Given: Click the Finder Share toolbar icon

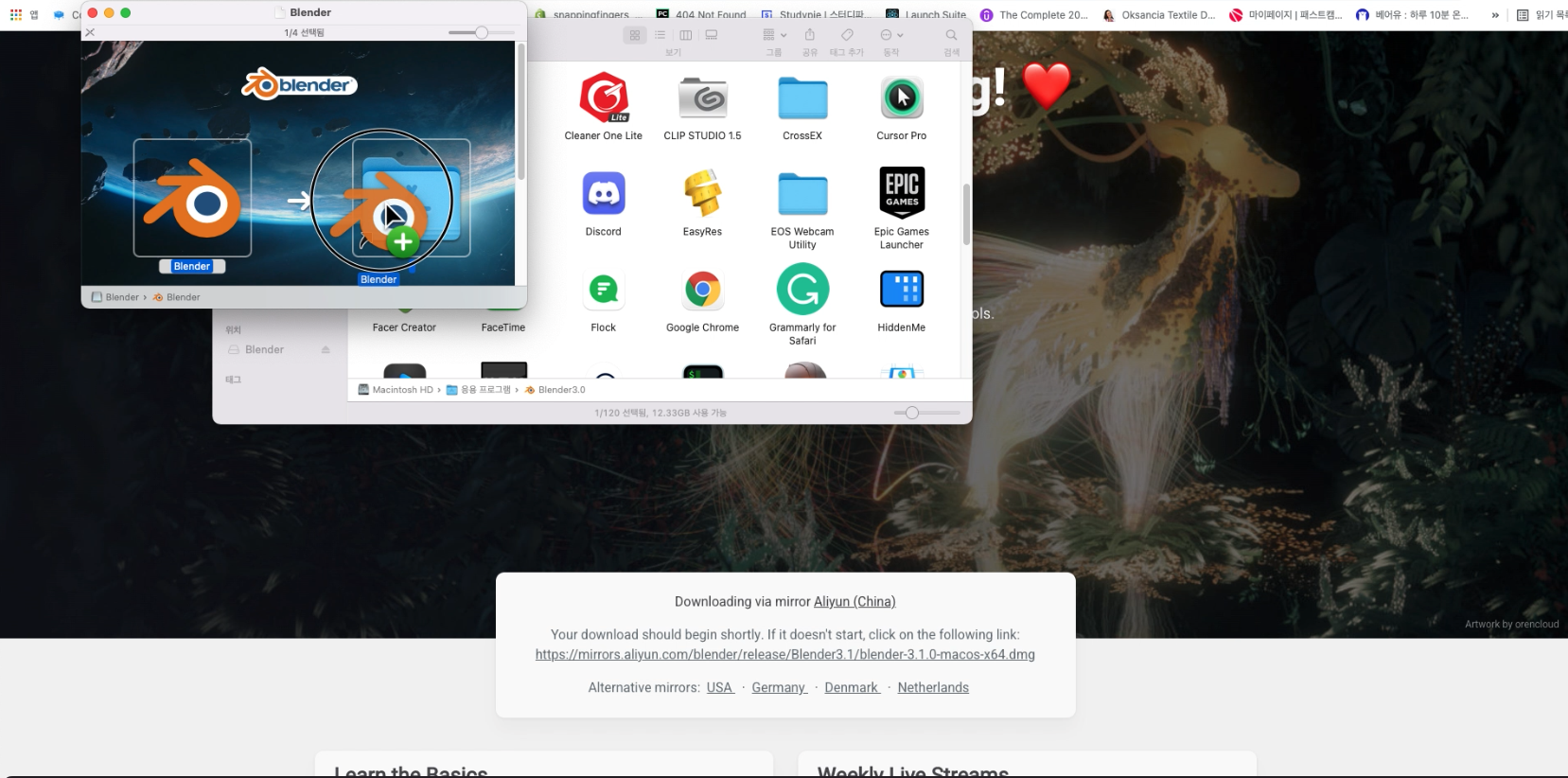Looking at the screenshot, I should click(x=810, y=35).
